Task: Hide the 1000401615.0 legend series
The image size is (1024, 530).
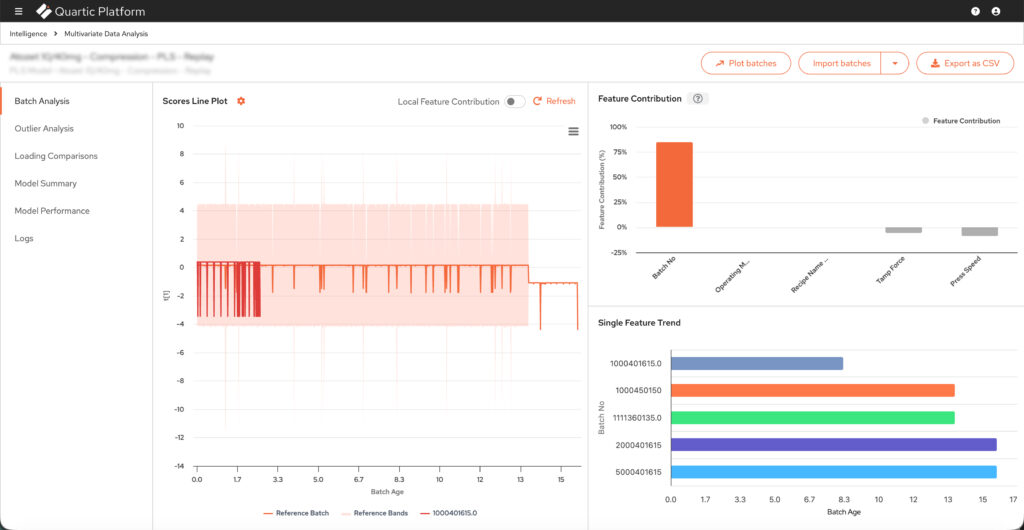Action: (447, 513)
